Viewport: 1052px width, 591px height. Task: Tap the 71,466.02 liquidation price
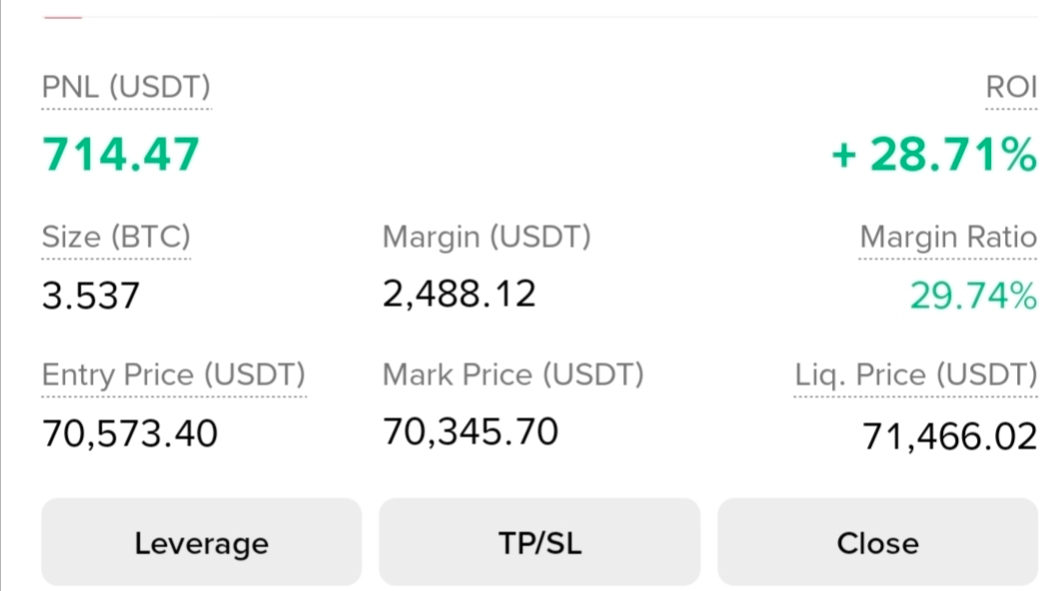coord(949,436)
